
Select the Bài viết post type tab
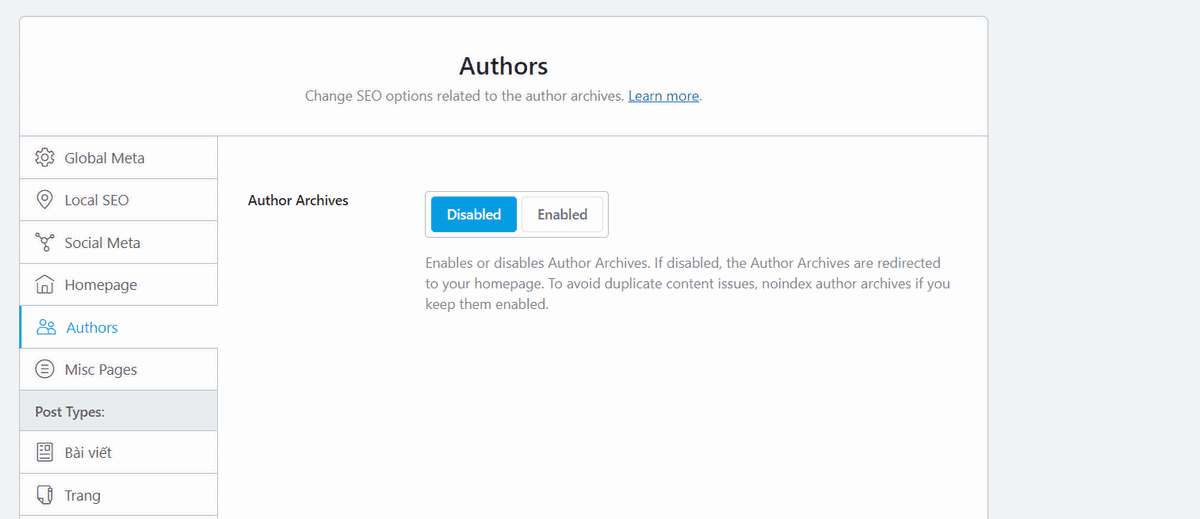click(88, 453)
